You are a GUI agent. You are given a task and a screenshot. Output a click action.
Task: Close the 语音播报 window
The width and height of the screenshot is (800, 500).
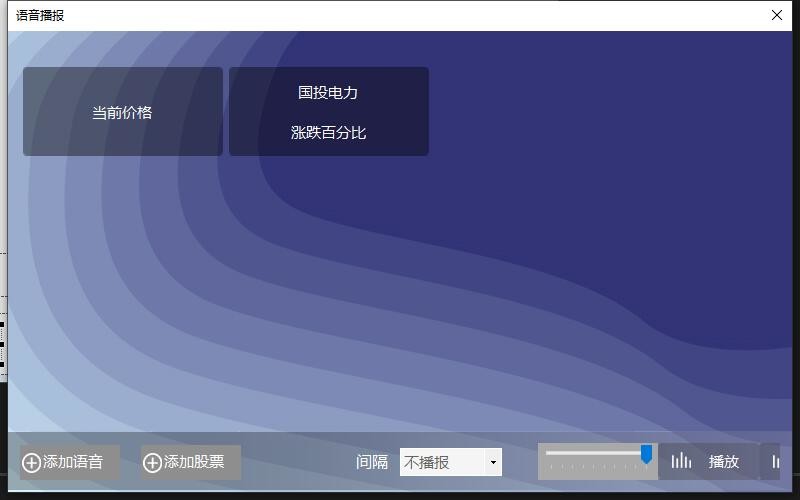pyautogui.click(x=777, y=15)
